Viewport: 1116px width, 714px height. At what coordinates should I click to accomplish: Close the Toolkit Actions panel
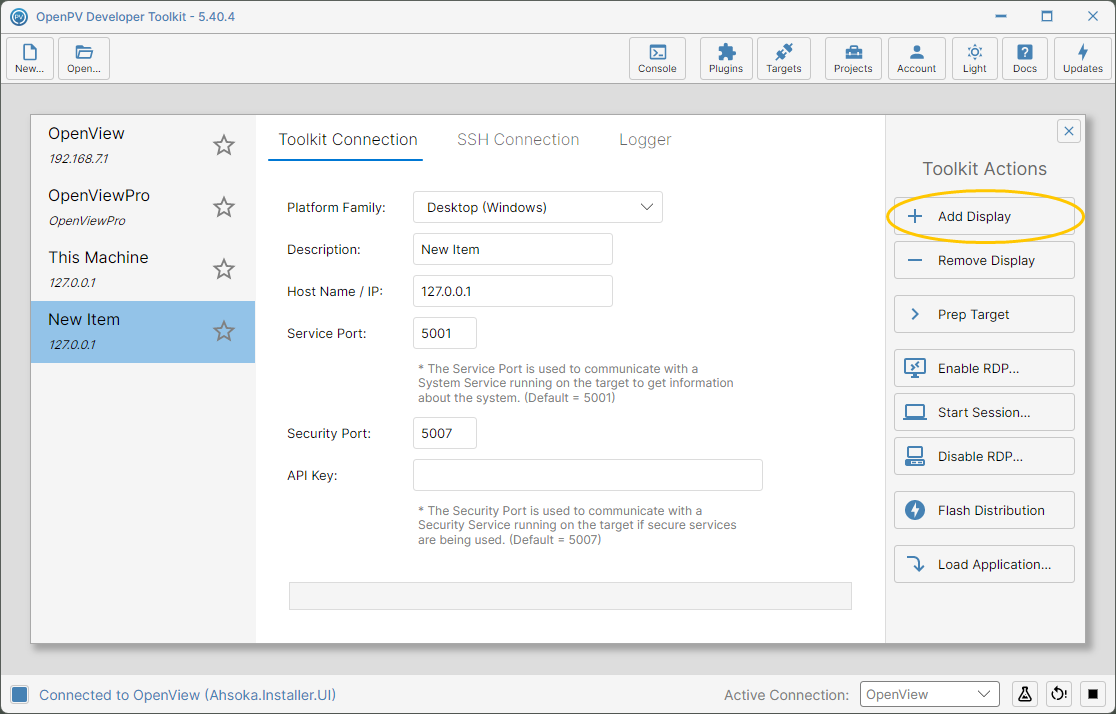click(x=1068, y=131)
